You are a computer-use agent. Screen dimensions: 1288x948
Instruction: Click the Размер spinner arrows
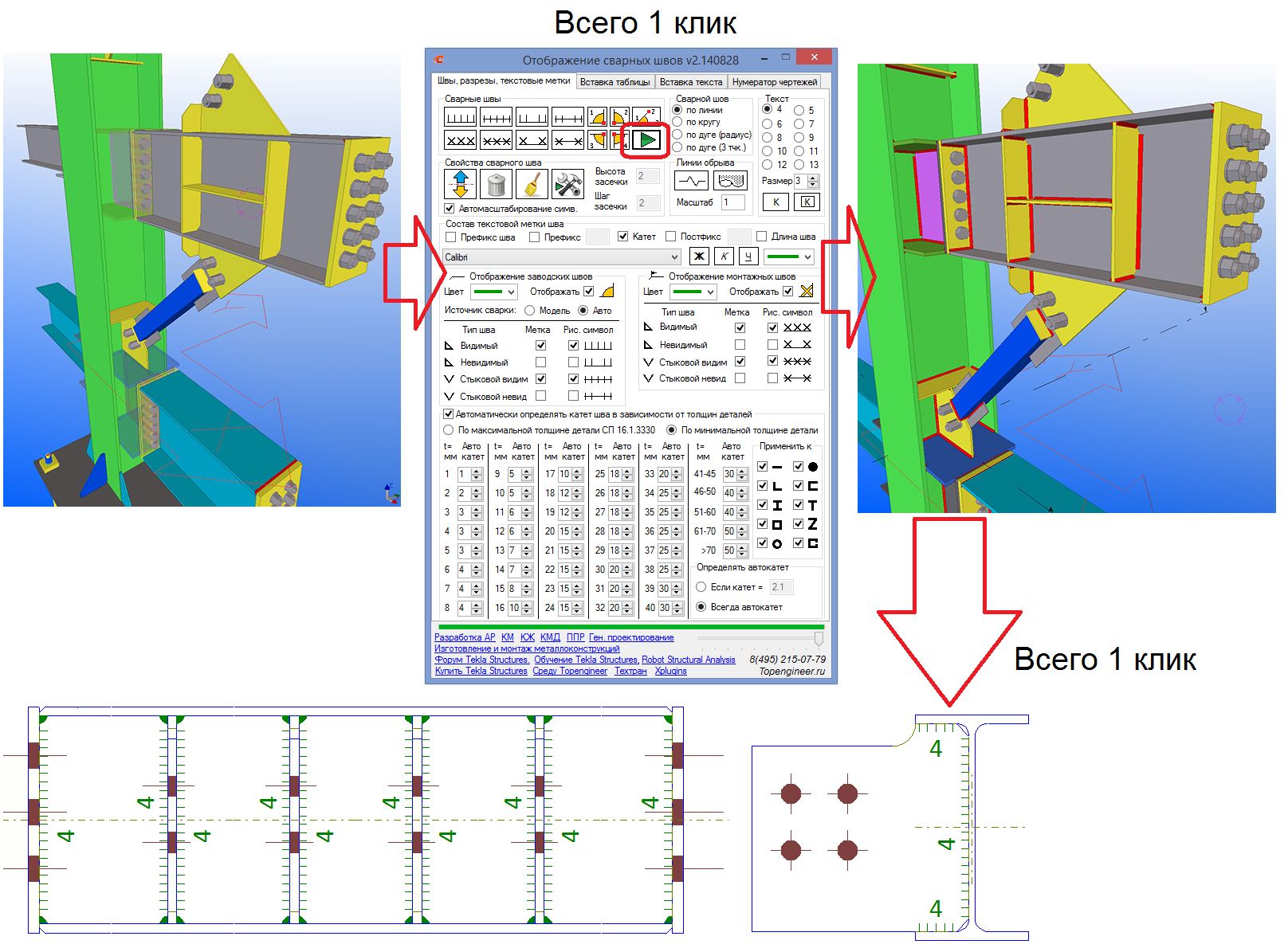[815, 181]
